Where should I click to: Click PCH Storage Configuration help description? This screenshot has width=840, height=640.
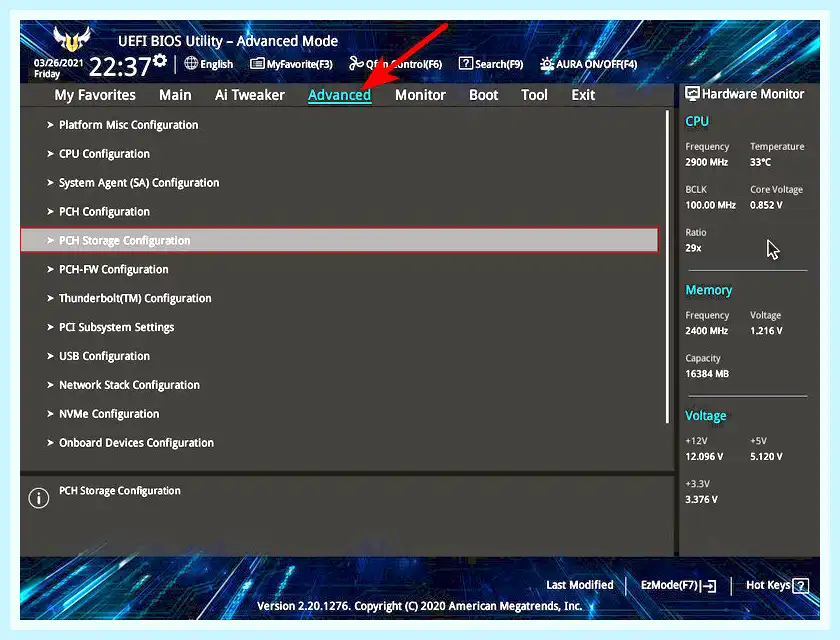coord(119,491)
